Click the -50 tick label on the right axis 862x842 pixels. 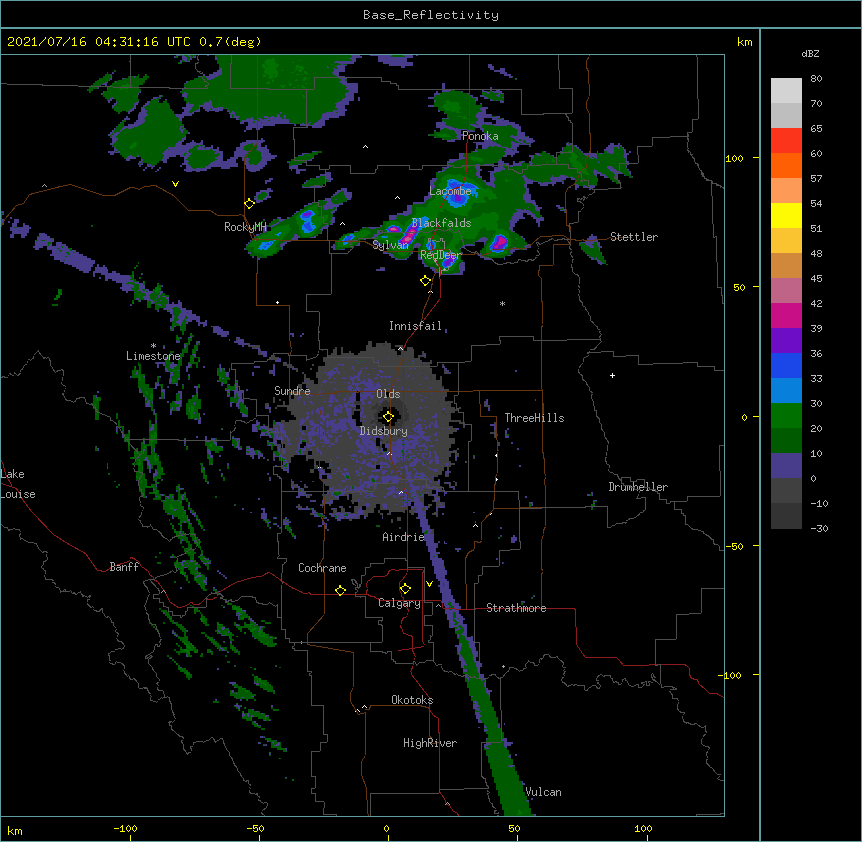[734, 546]
